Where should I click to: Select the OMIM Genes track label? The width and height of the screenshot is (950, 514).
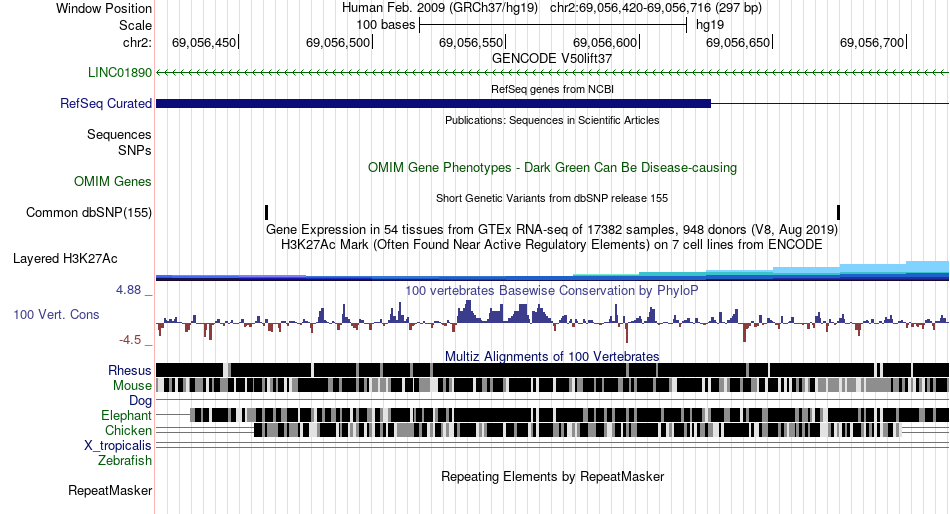click(113, 181)
